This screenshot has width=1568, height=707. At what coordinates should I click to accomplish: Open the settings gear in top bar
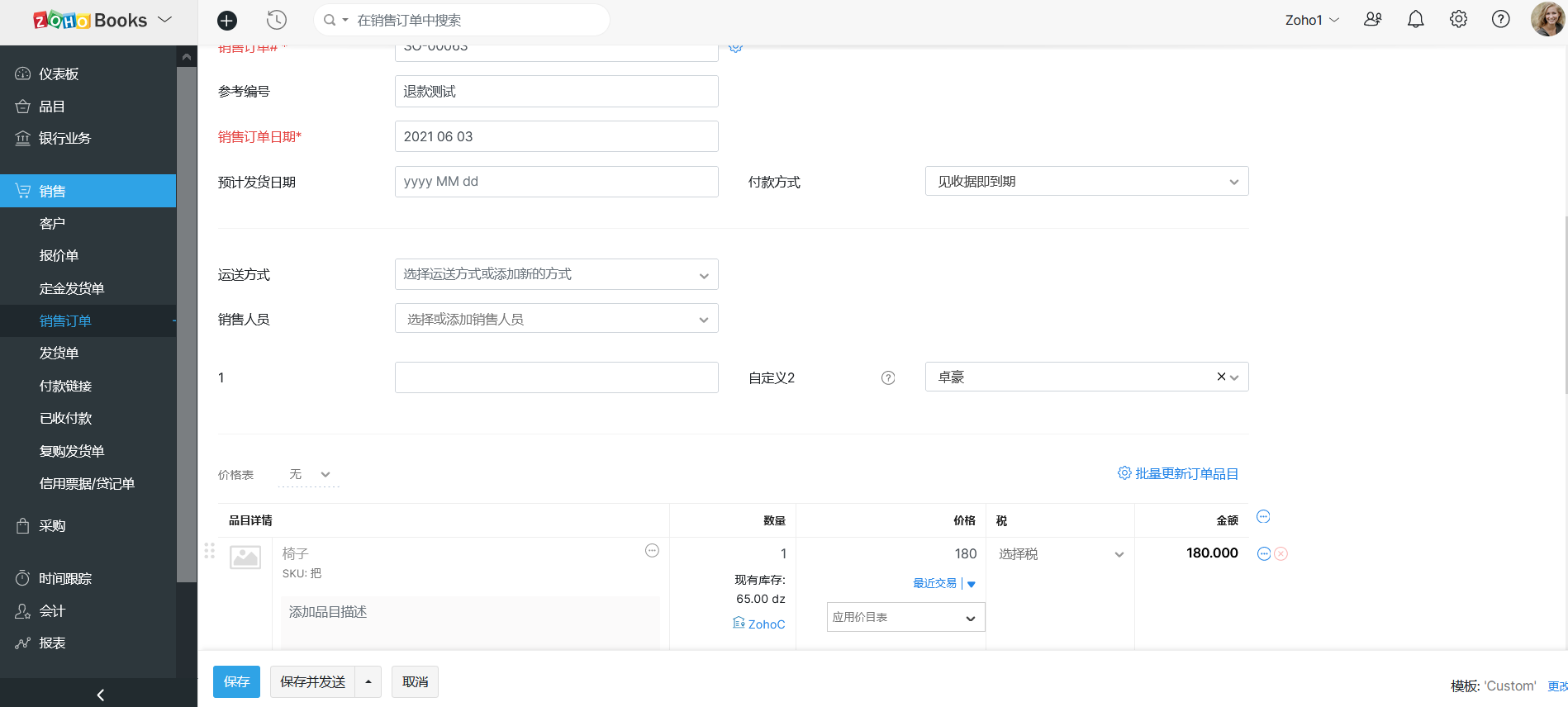[1458, 20]
